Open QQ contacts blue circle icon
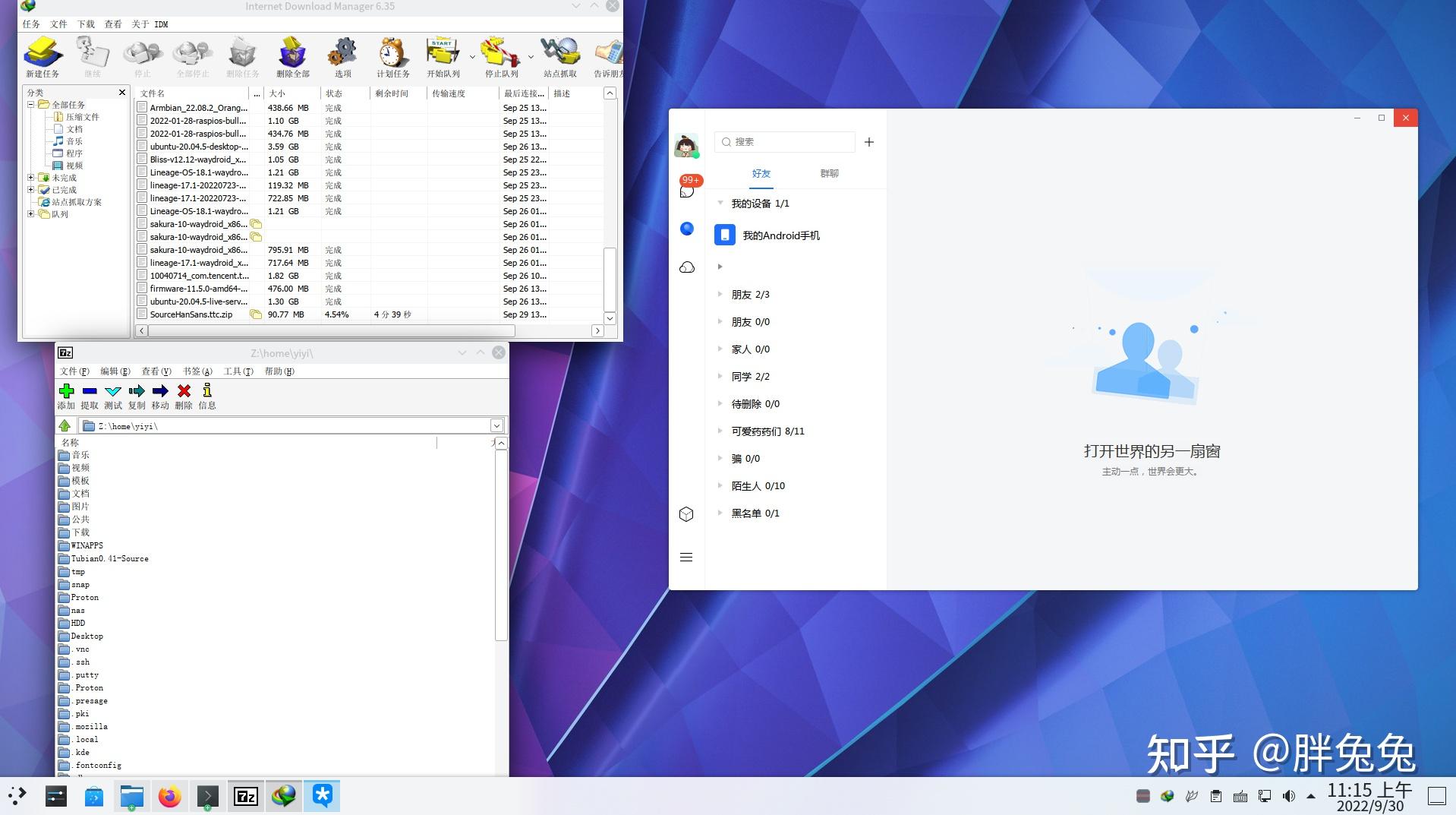1456x815 pixels. coord(687,229)
